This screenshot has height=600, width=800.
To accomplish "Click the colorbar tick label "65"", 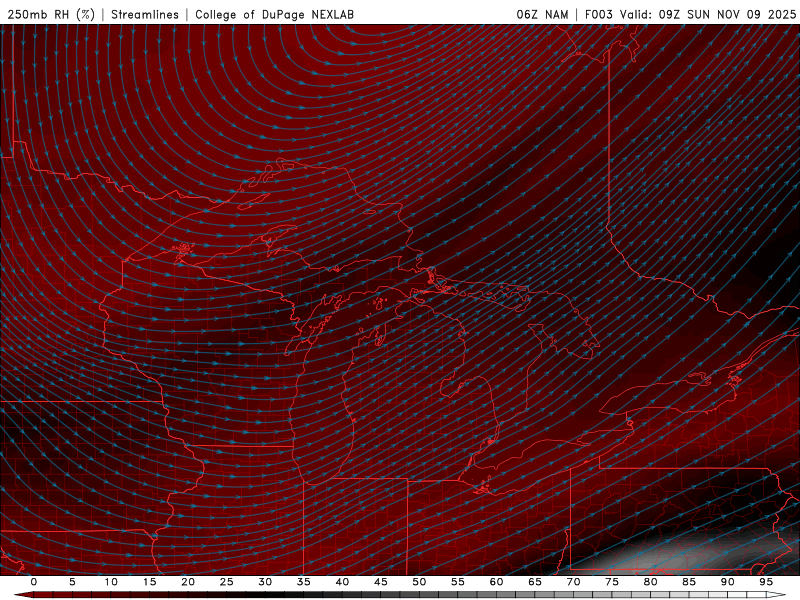I will 535,582.
